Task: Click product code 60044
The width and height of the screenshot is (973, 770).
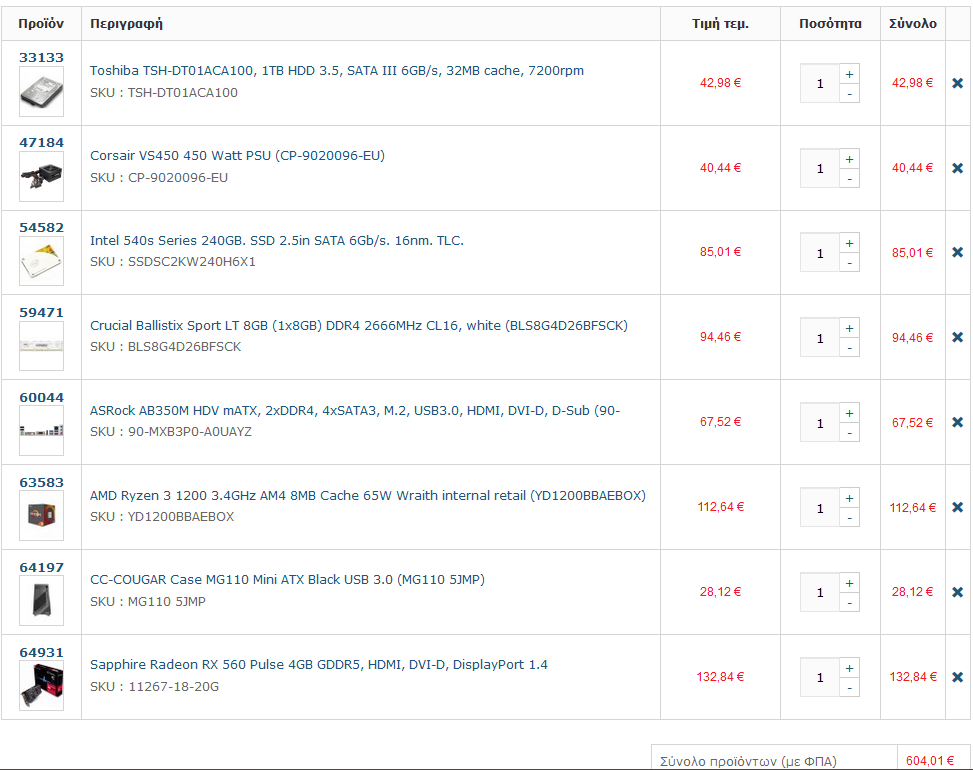Action: (42, 398)
